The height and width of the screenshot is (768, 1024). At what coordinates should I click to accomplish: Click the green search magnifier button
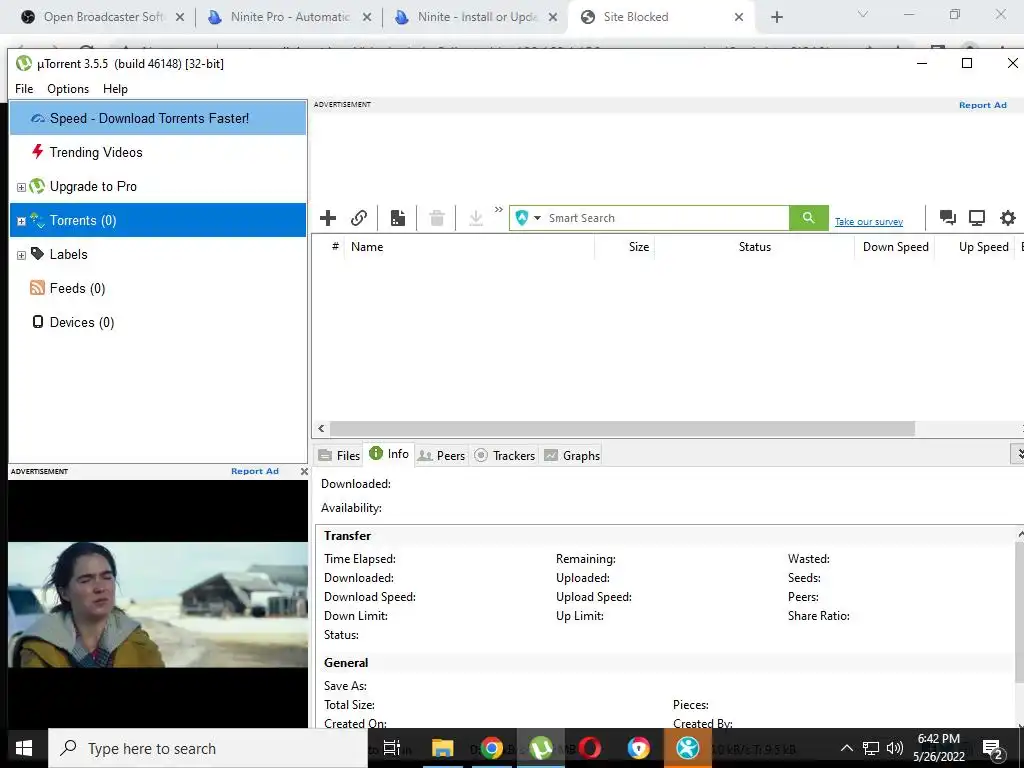(808, 217)
